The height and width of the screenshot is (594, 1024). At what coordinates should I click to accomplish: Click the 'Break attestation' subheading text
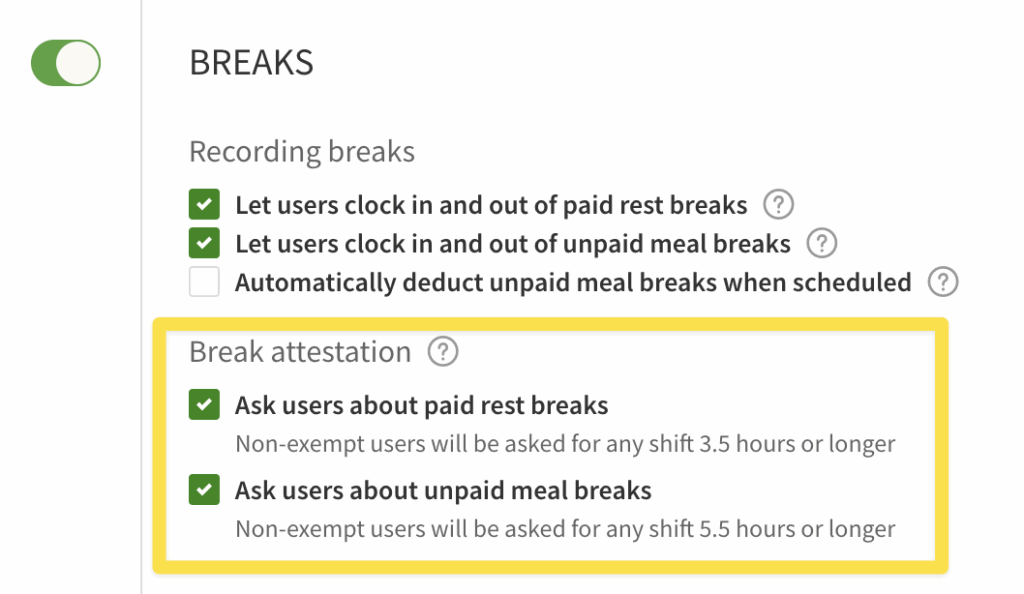pos(300,352)
